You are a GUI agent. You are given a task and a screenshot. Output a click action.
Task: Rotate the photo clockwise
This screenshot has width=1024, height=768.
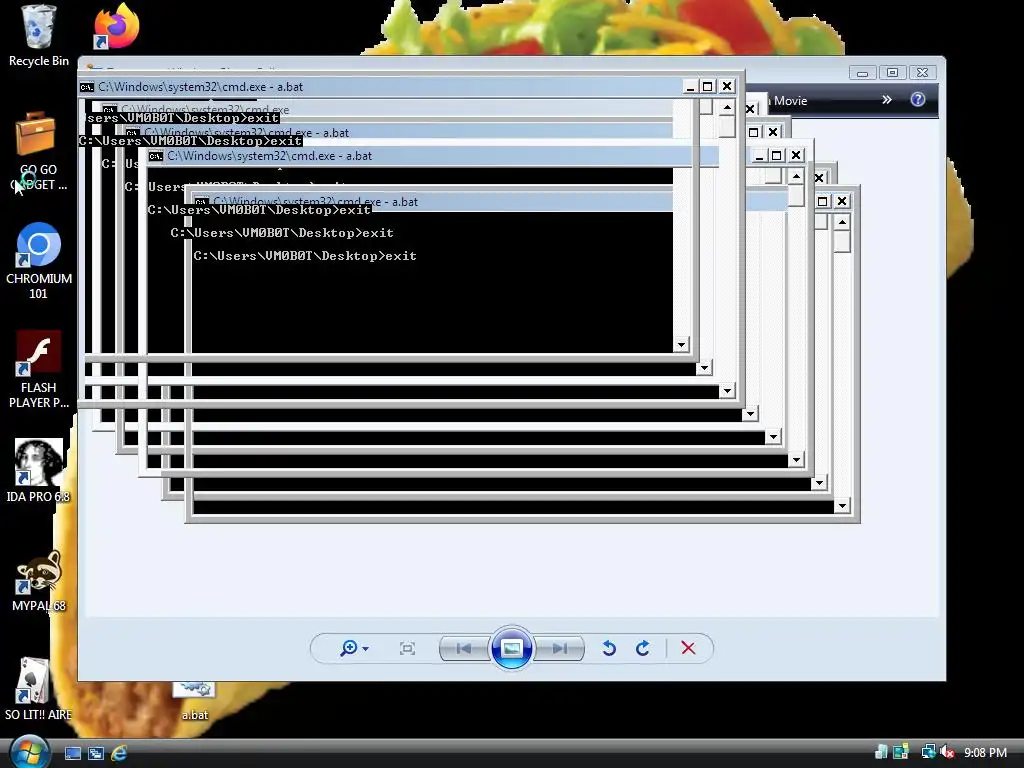click(643, 648)
